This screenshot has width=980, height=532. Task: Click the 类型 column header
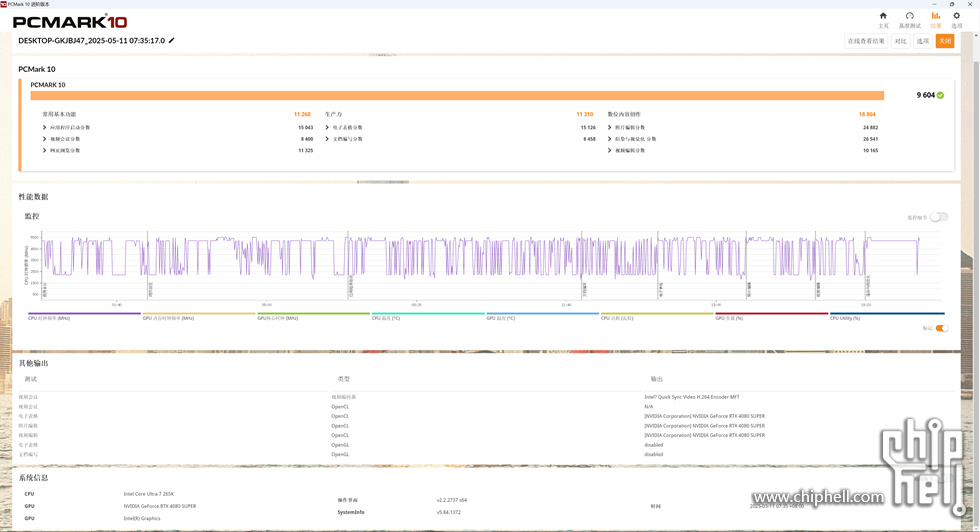344,379
